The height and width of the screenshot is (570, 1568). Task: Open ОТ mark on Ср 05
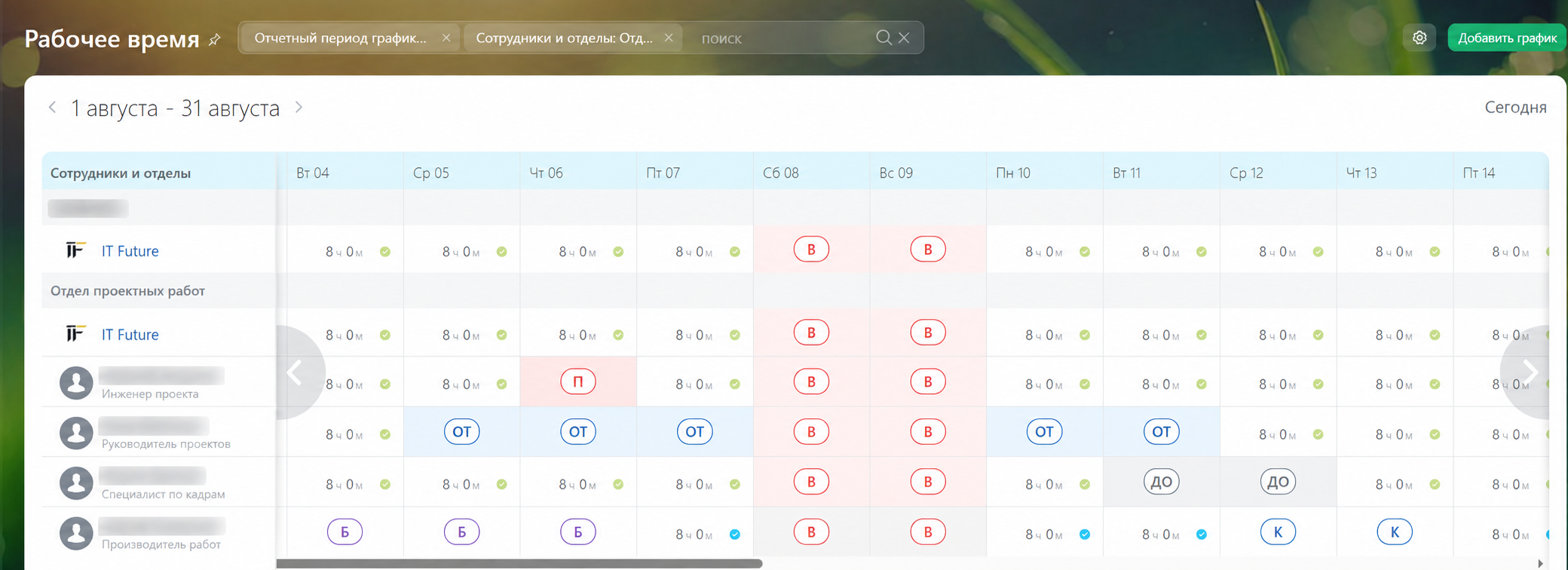pos(461,431)
